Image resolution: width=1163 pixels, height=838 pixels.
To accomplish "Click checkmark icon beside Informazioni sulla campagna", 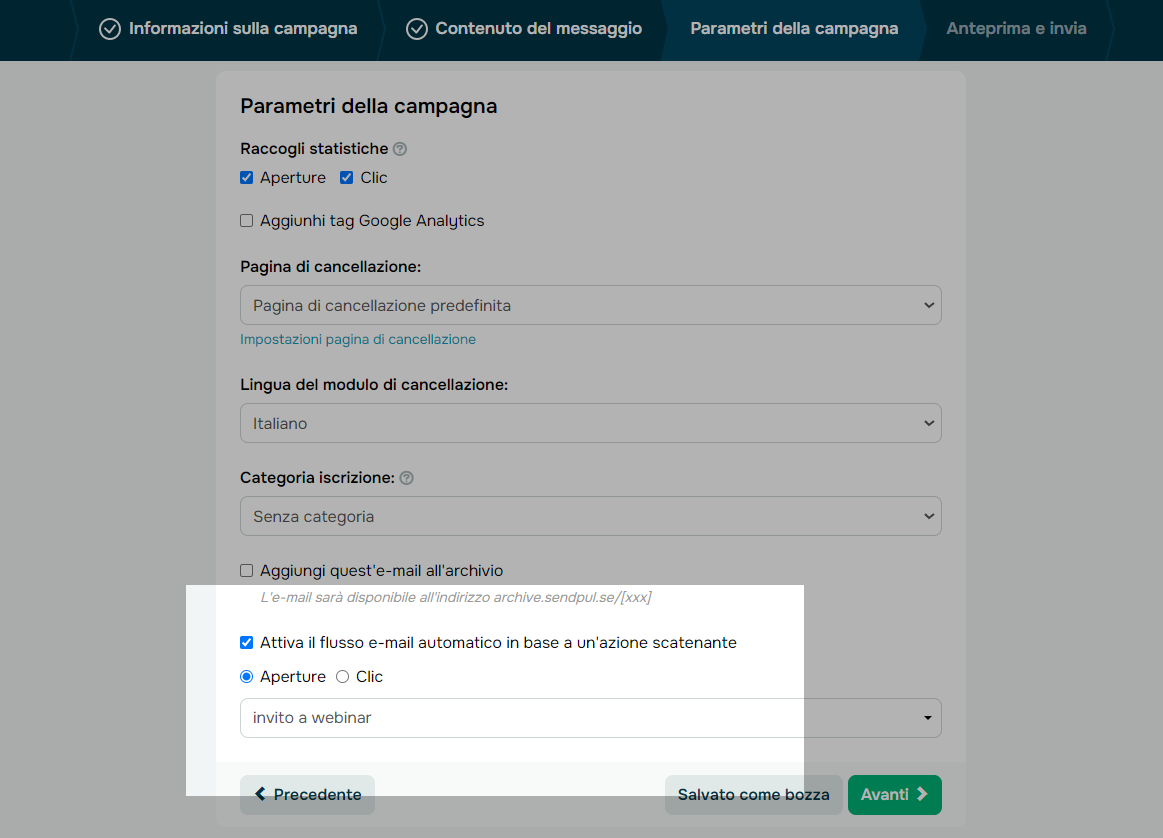I will (110, 29).
